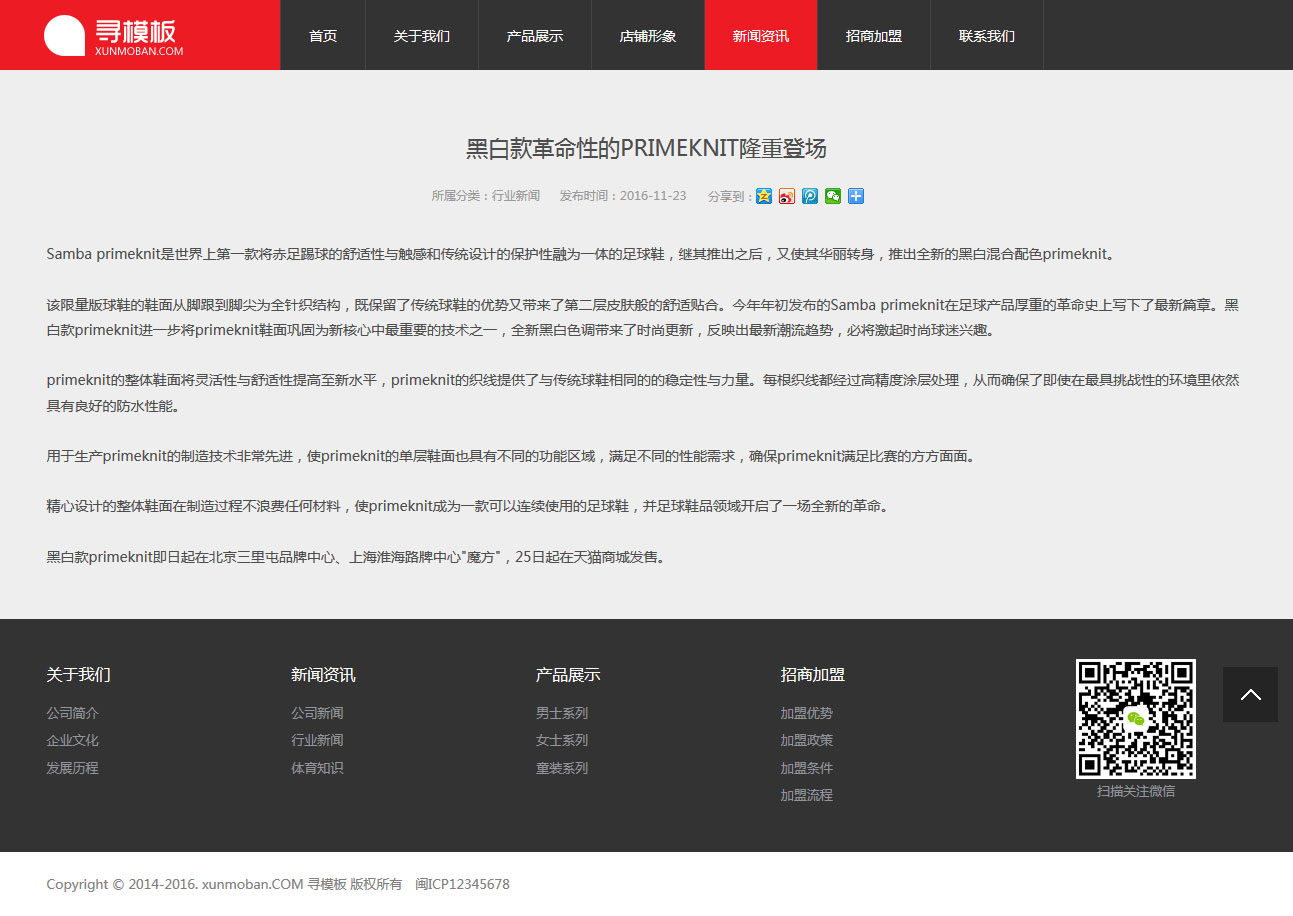Share article to WeChat
Image resolution: width=1293 pixels, height=916 pixels.
[x=833, y=196]
